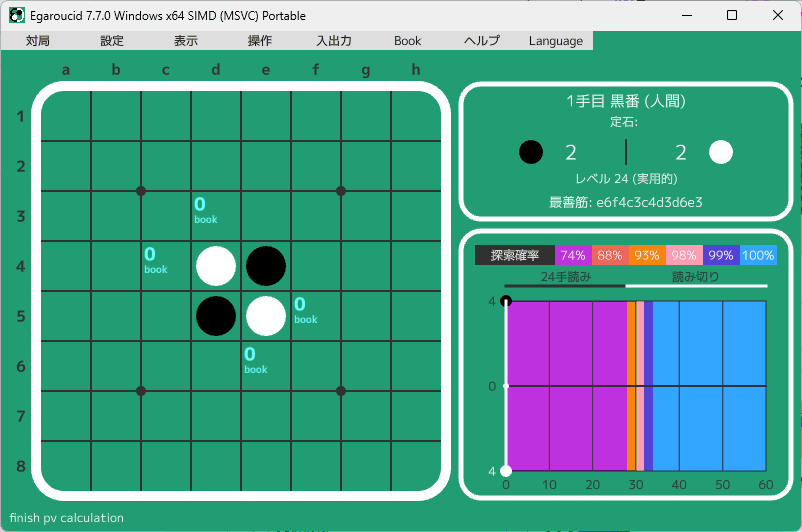Click the black disc on d5
The image size is (802, 532).
tap(216, 315)
